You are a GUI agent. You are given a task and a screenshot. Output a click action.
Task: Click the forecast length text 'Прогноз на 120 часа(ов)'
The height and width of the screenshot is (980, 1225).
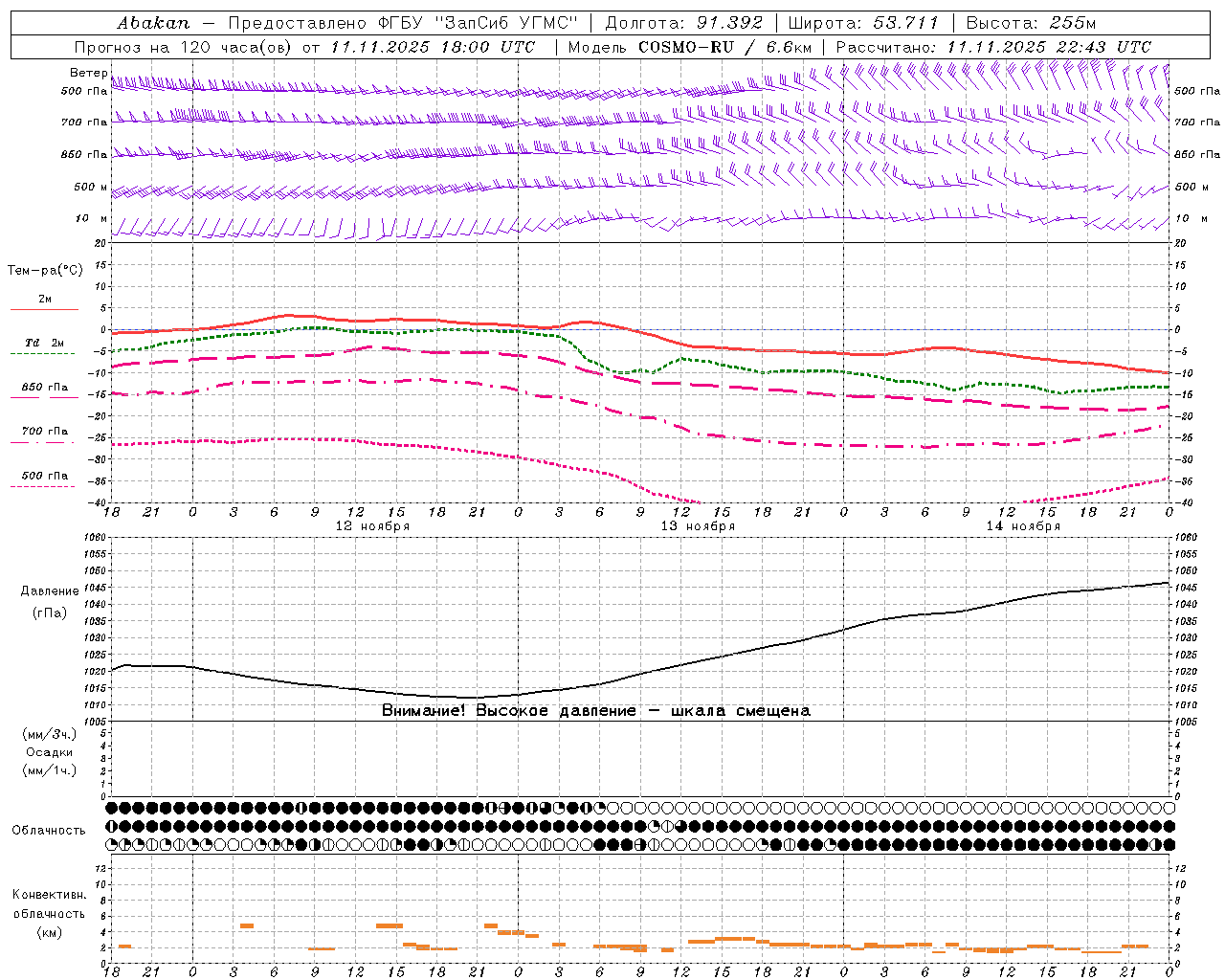click(x=184, y=47)
